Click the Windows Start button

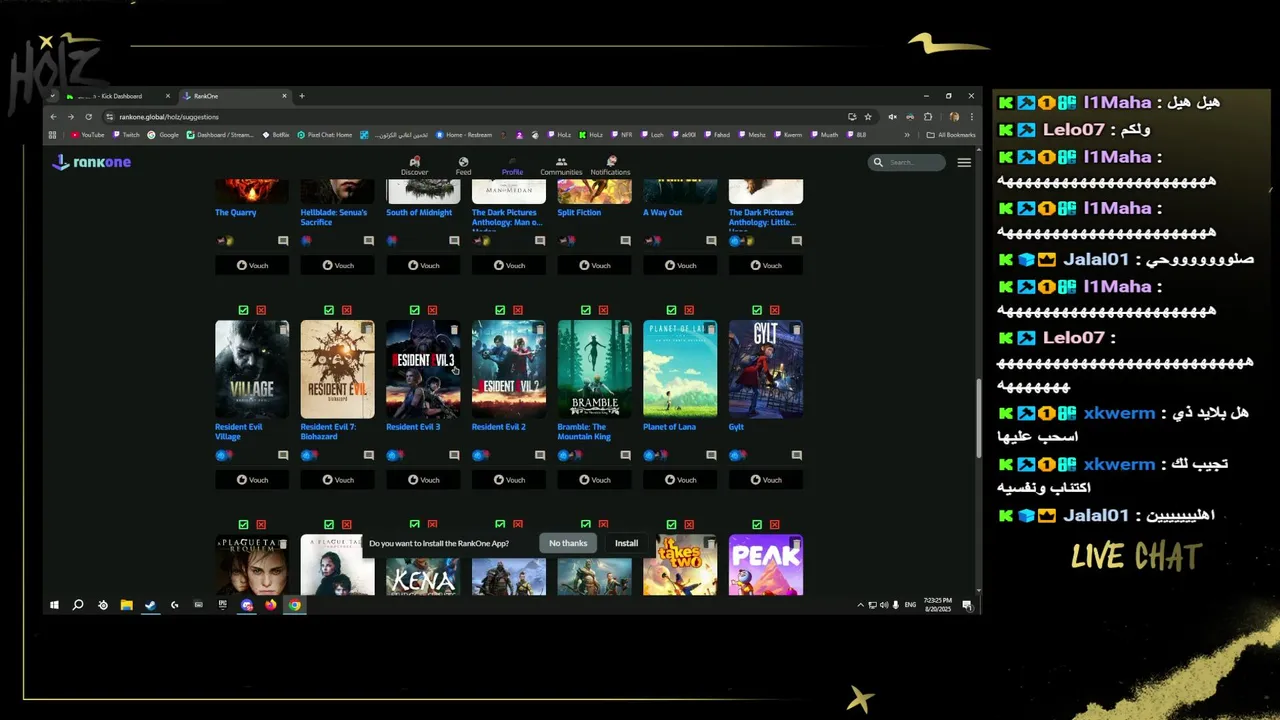tap(54, 605)
